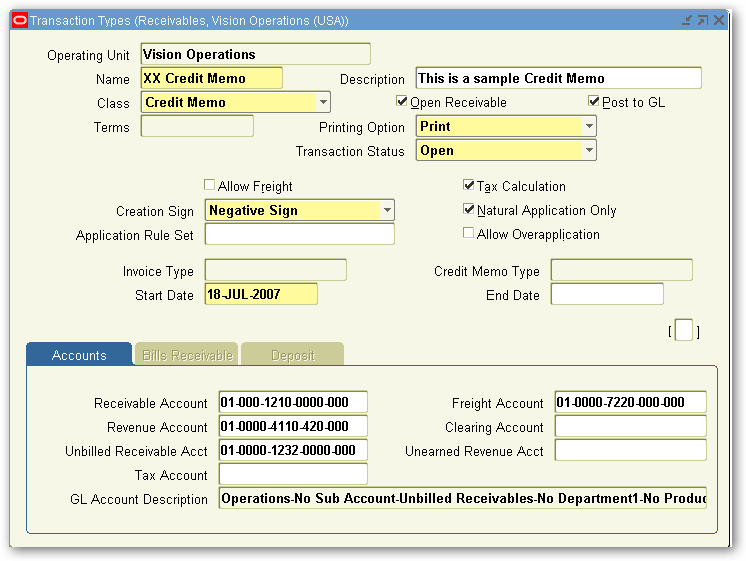Click the Operating Unit label
This screenshot has width=746, height=561.
(x=88, y=56)
